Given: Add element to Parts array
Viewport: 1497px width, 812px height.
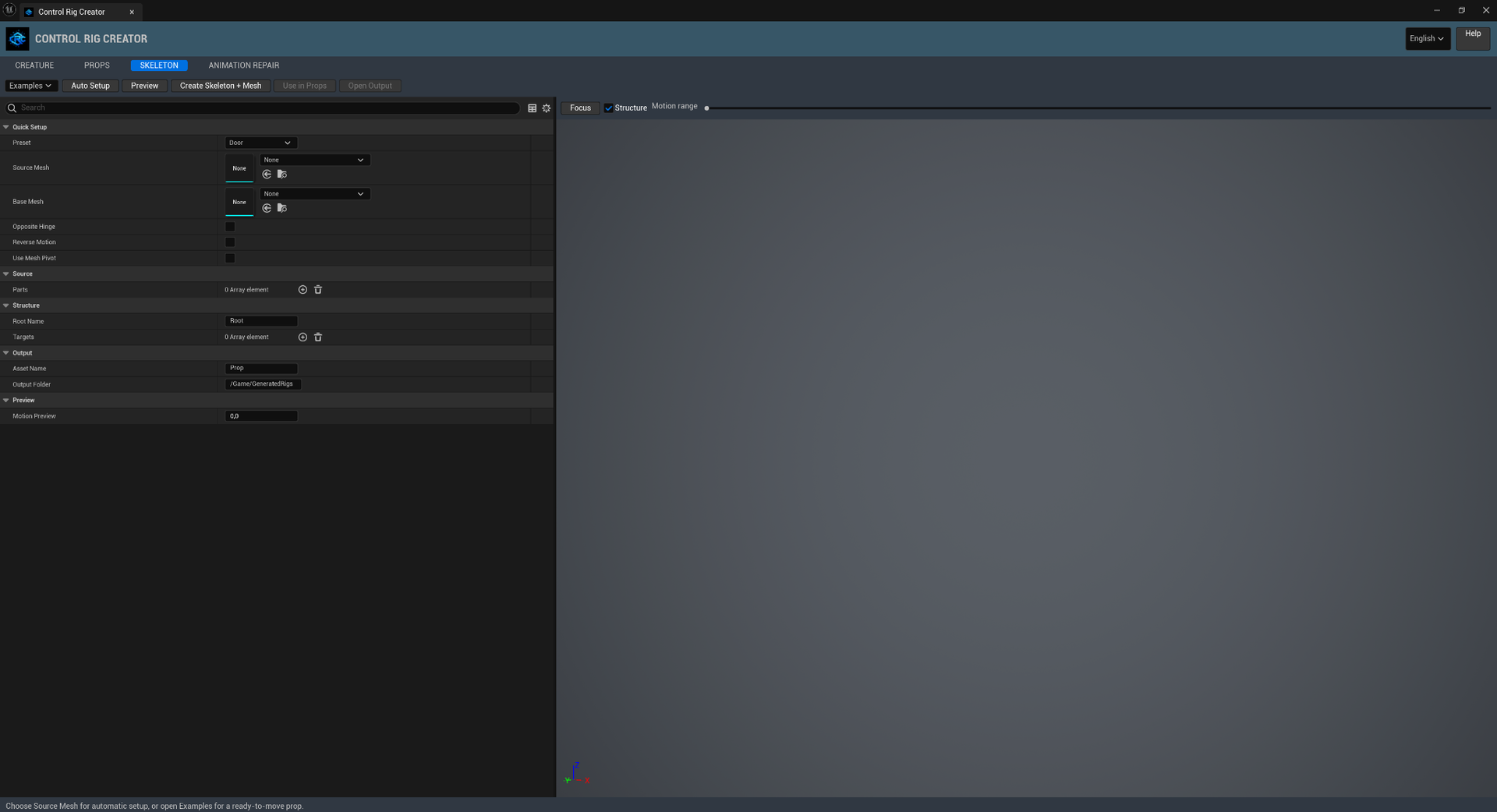Looking at the screenshot, I should tap(303, 290).
